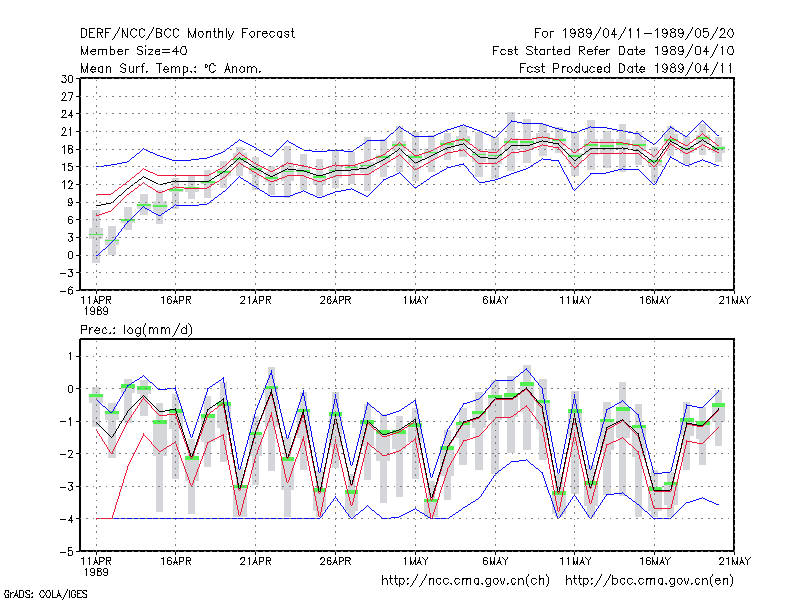Click 16APR tick label on precipitation chart
This screenshot has width=800, height=600.
coord(176,561)
